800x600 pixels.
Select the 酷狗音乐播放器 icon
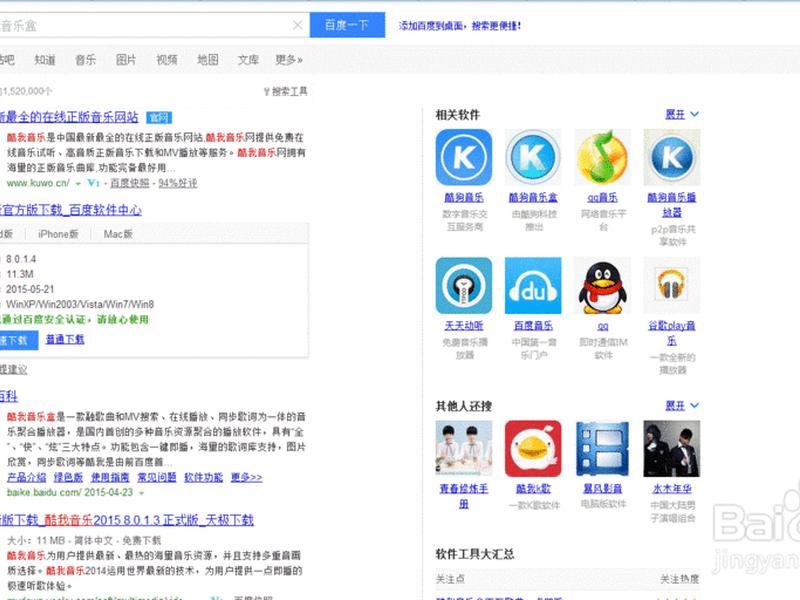click(671, 157)
